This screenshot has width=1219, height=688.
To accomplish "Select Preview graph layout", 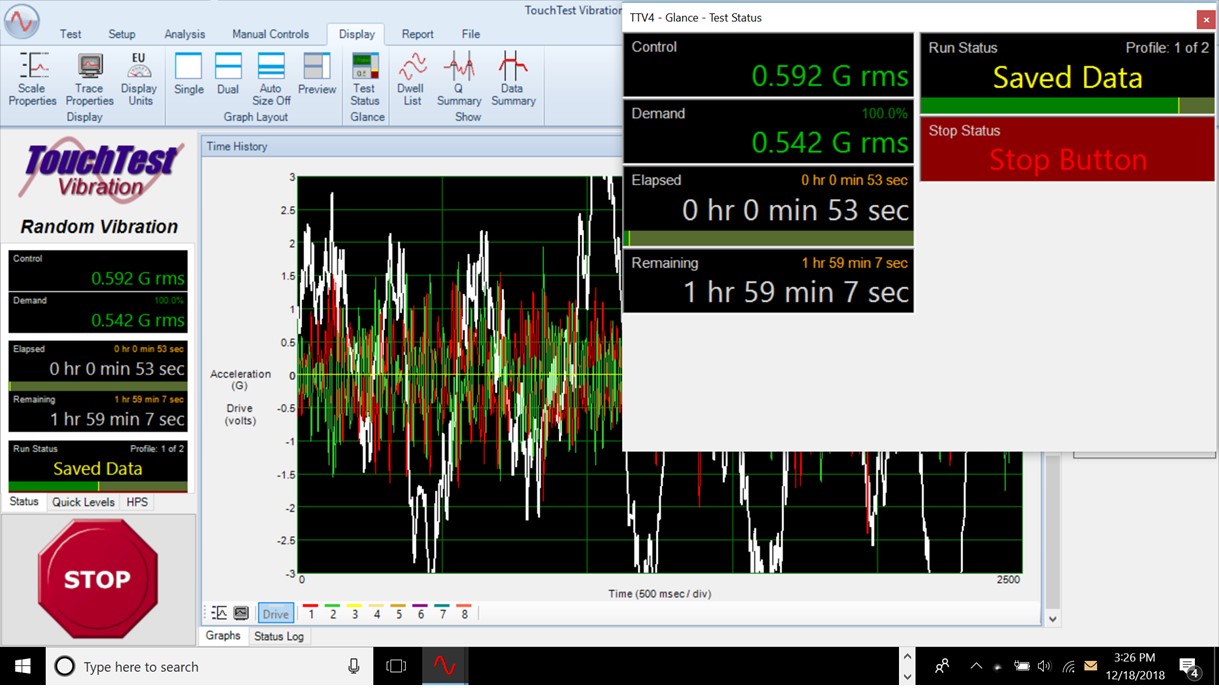I will (317, 75).
